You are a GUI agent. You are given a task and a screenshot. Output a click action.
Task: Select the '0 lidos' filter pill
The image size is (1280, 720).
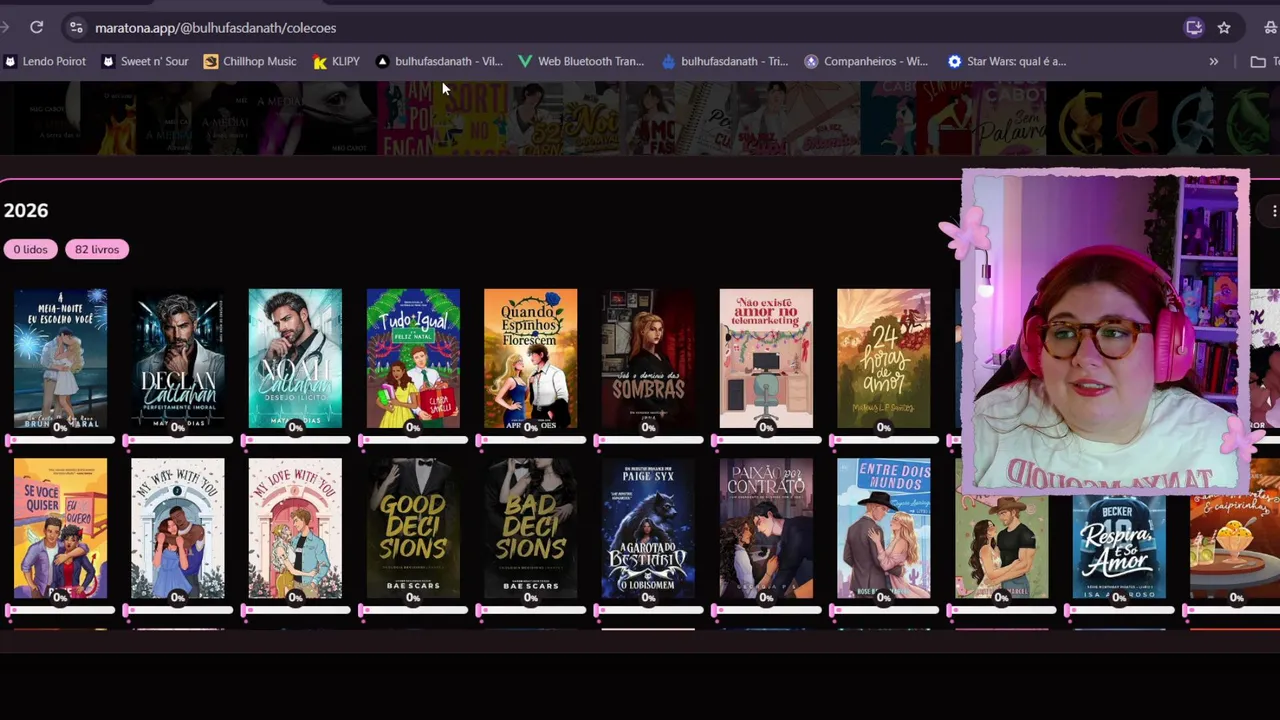pos(30,249)
